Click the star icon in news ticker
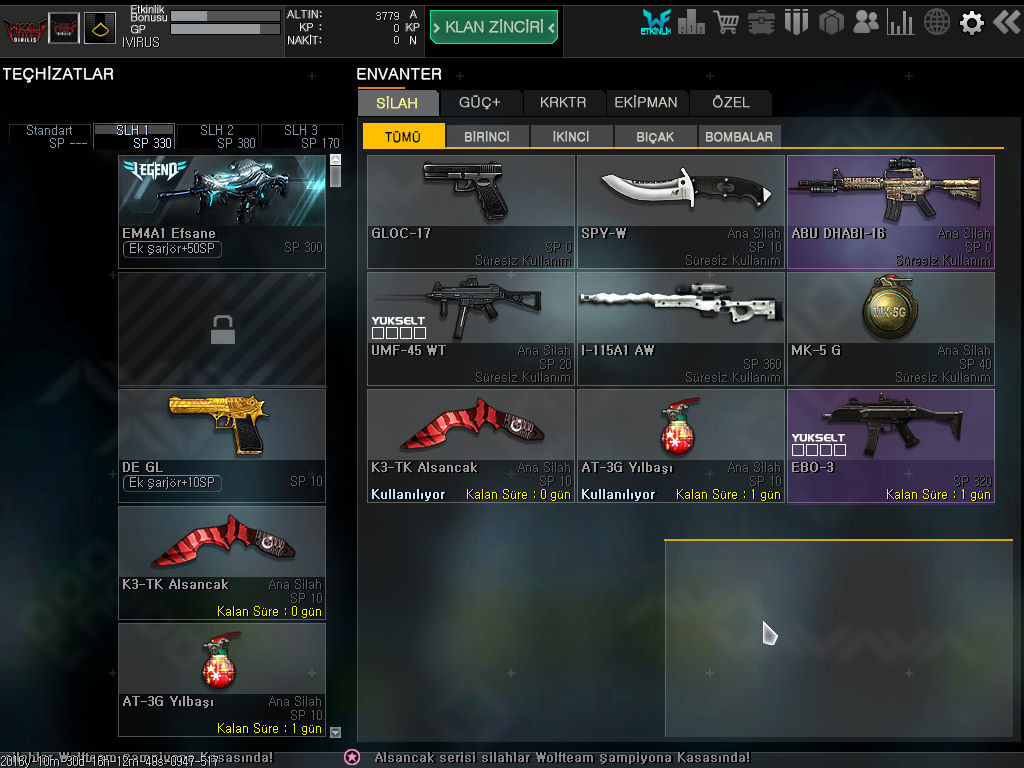 pos(352,757)
